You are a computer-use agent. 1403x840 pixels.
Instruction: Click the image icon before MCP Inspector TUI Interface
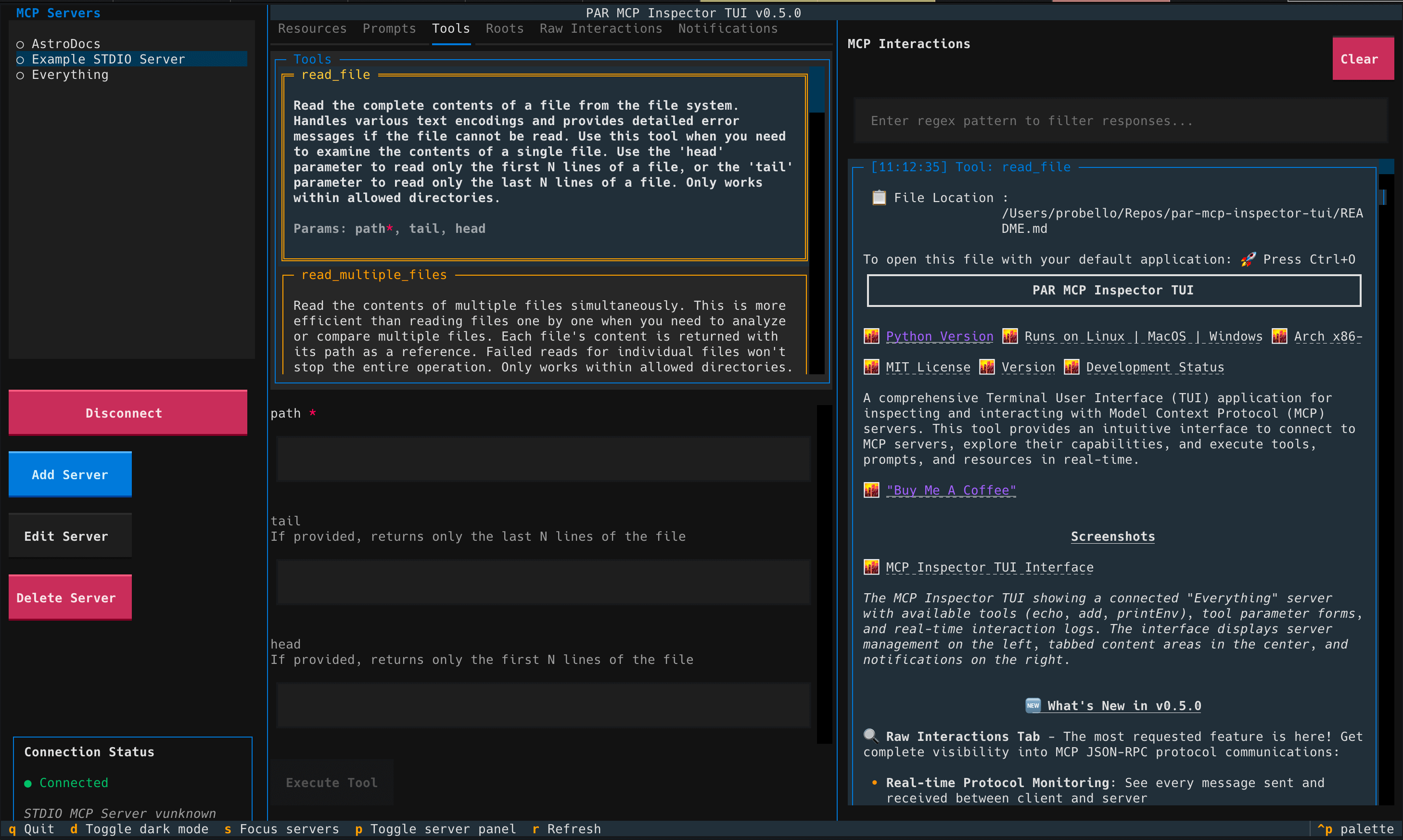pos(871,567)
